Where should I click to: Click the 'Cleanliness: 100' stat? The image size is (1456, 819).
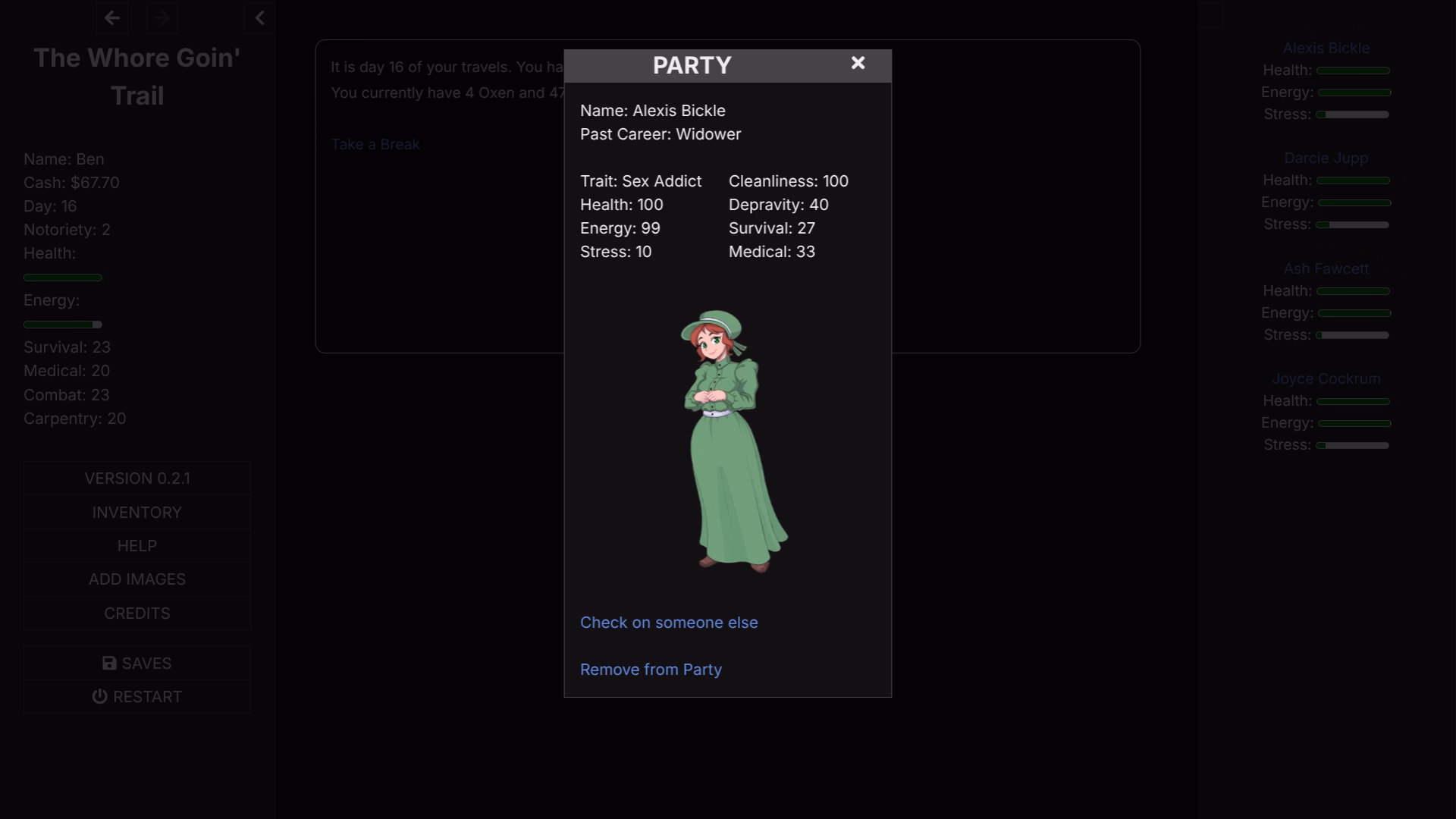789,181
